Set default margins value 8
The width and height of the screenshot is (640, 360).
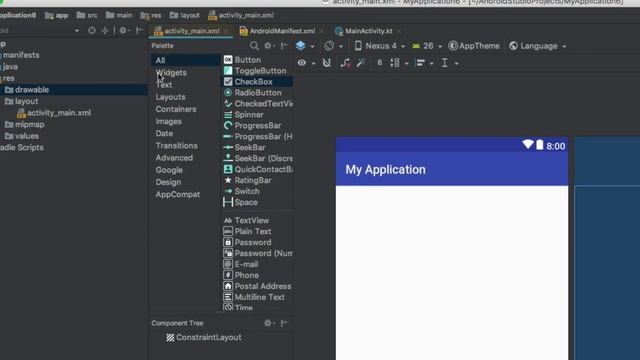pyautogui.click(x=380, y=62)
